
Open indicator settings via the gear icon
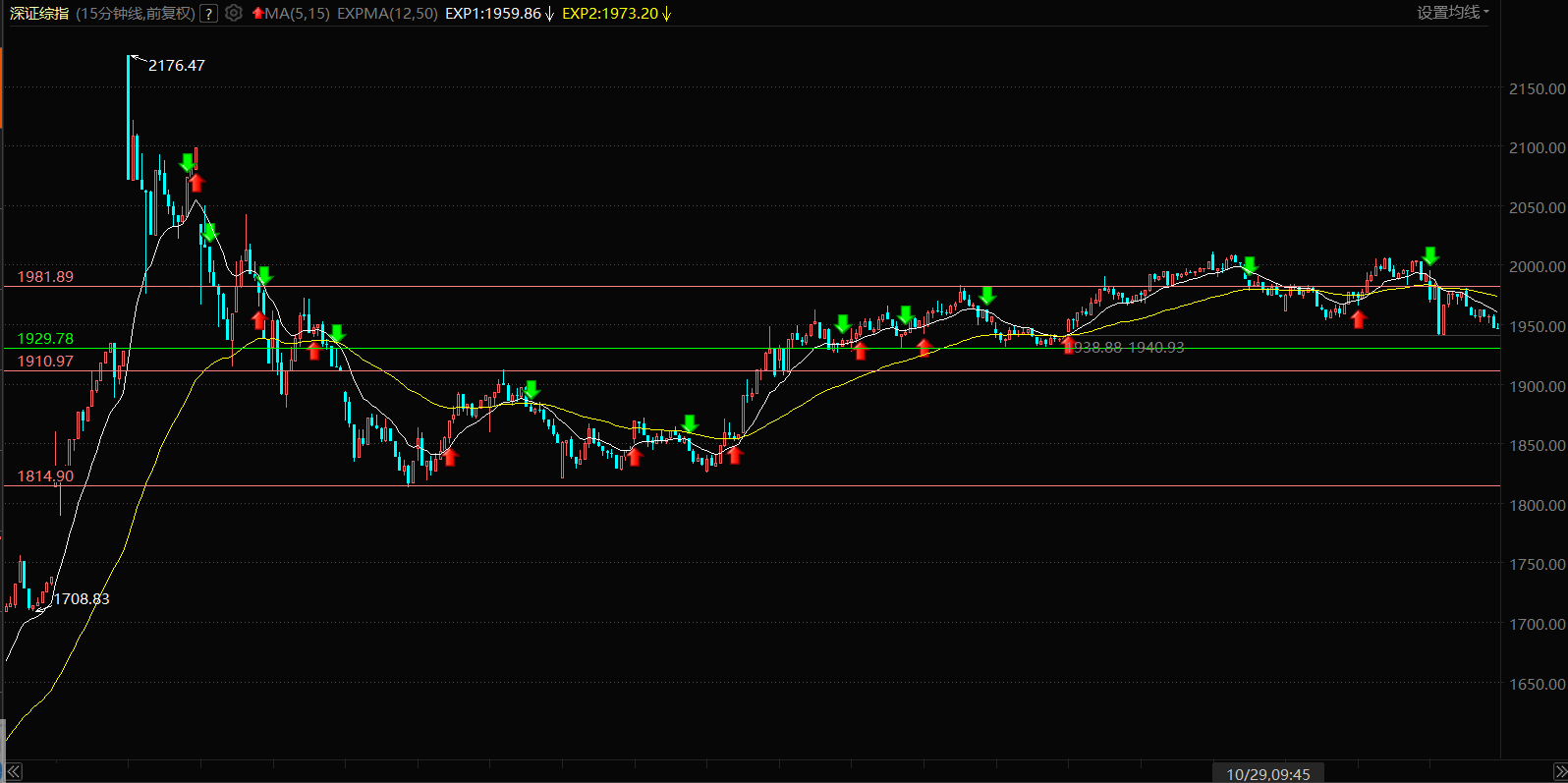[233, 13]
